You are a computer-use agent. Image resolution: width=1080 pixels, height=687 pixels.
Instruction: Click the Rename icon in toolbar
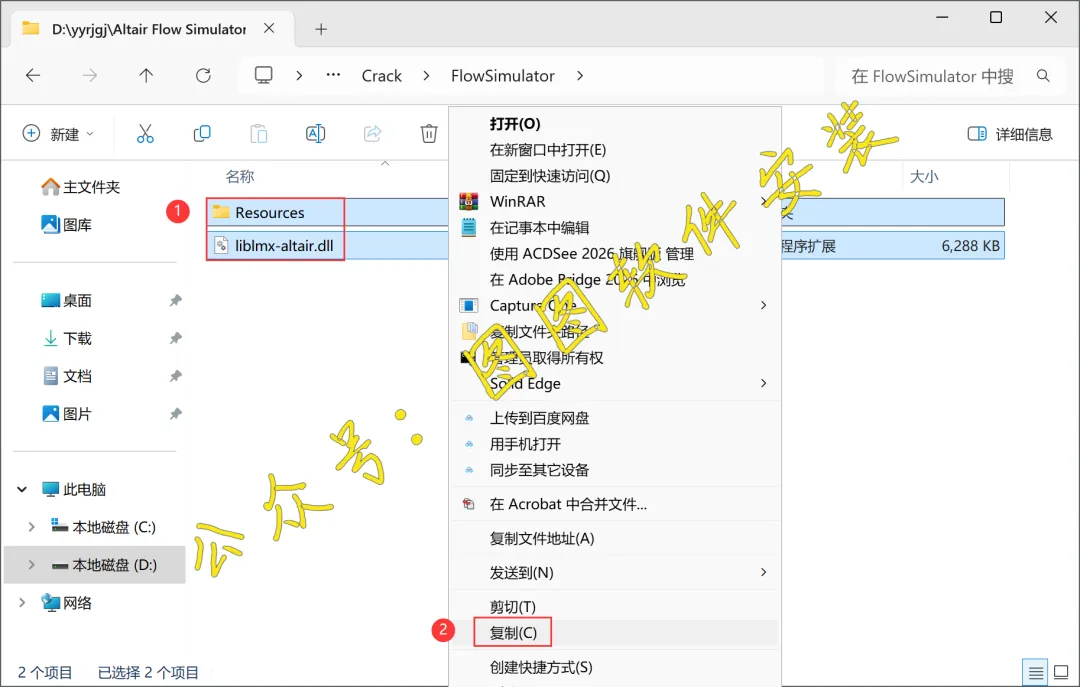point(315,134)
